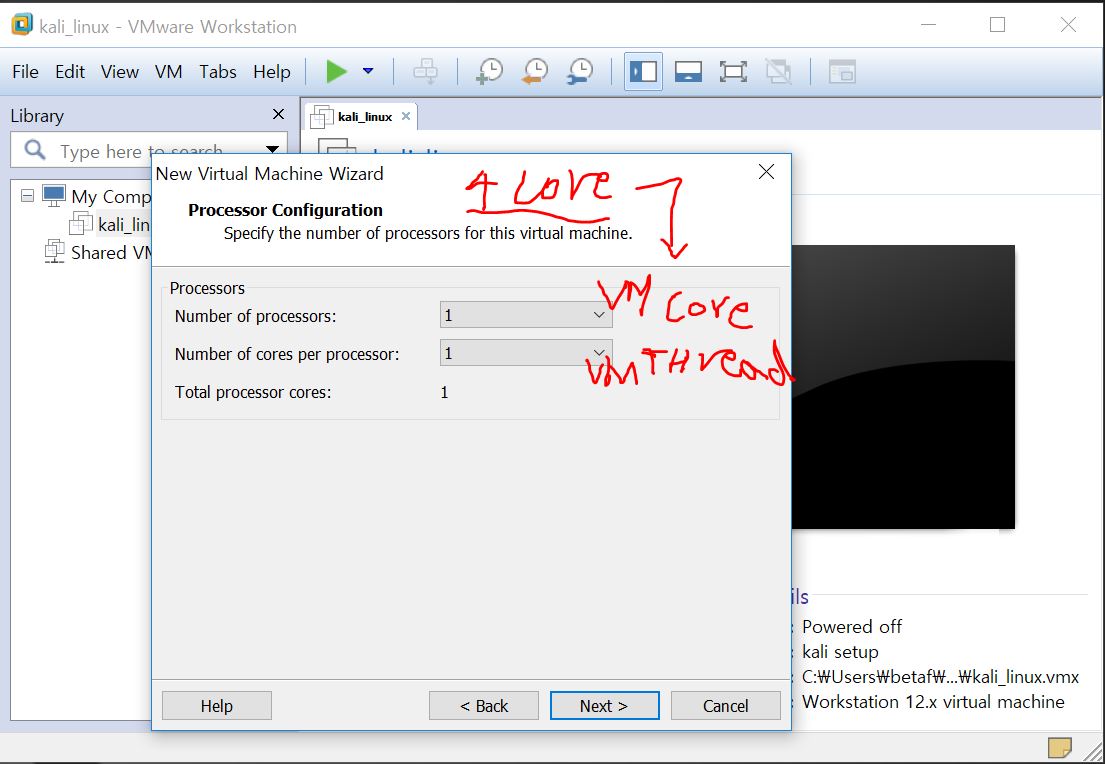The image size is (1105, 764).
Task: Enter full screen mode icon
Action: 733,71
